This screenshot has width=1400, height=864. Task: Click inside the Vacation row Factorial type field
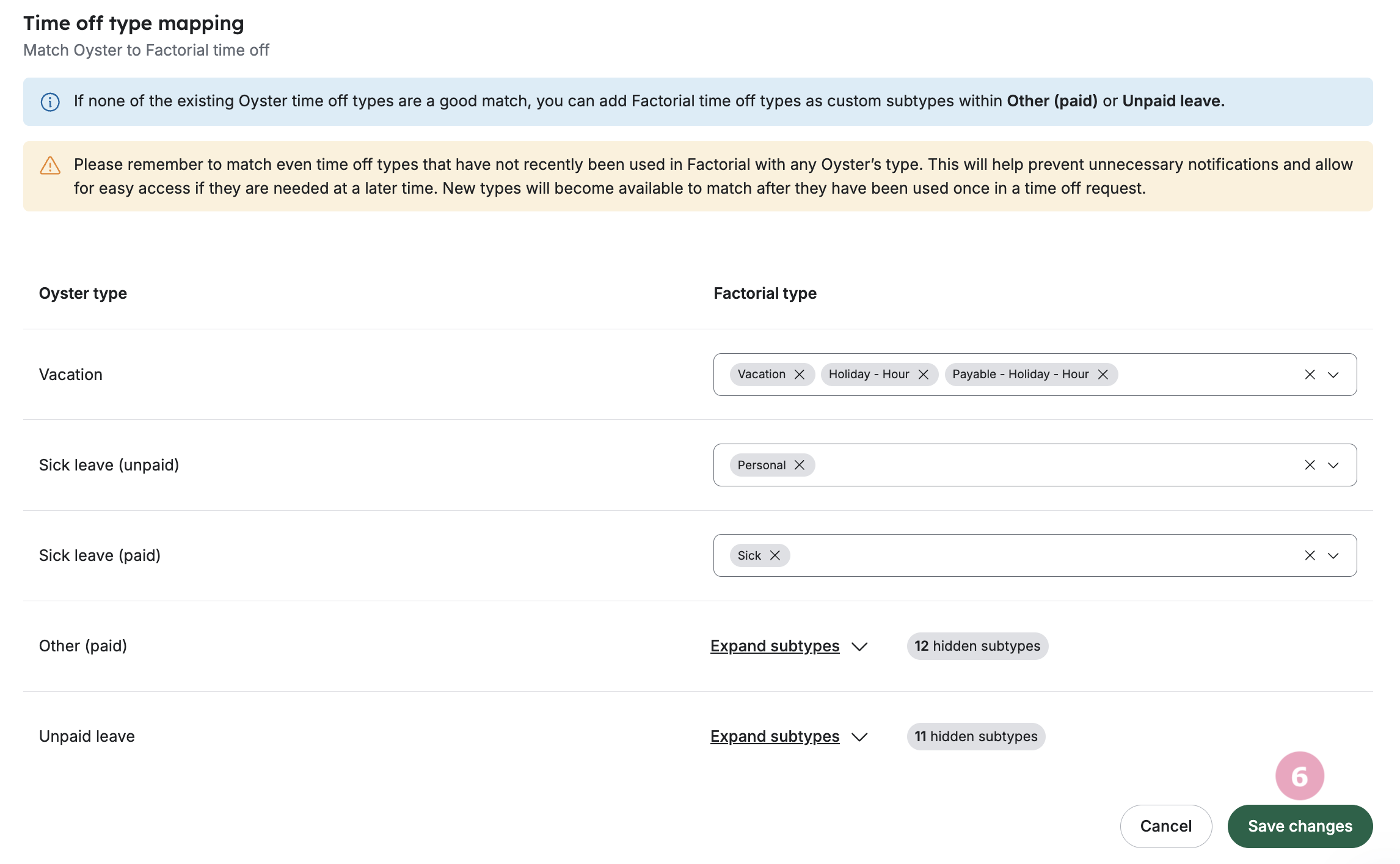(x=1035, y=375)
